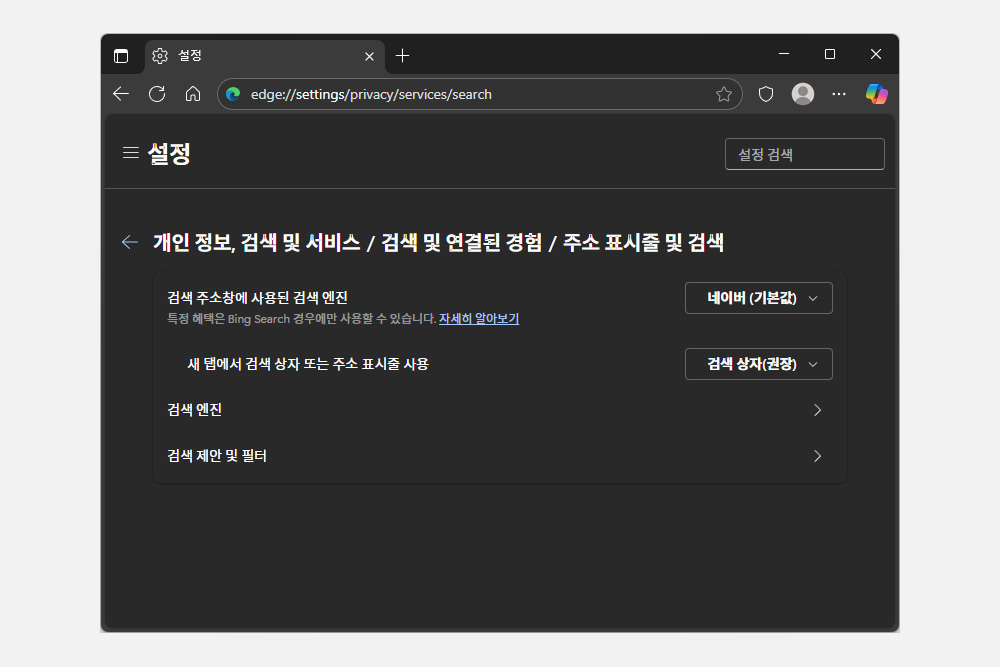
Task: Expand the 검색 엔진 row chevron
Action: click(817, 410)
